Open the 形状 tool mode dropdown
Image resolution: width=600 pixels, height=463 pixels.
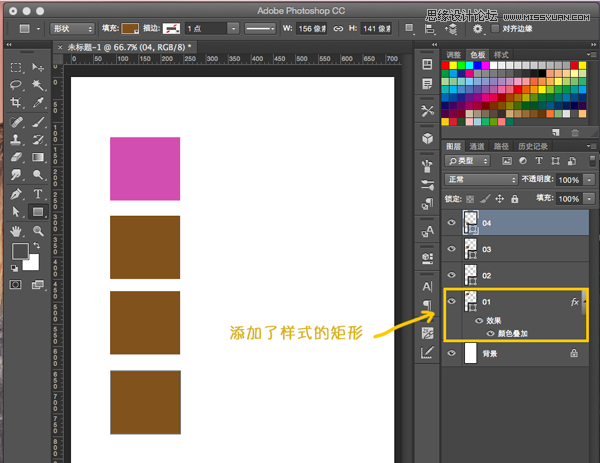72,29
